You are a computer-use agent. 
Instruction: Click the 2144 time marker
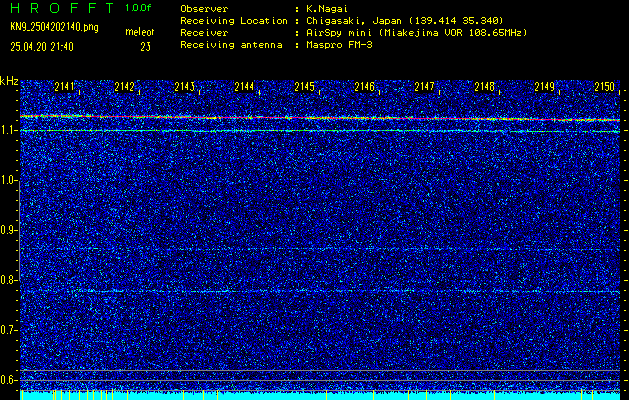244,87
